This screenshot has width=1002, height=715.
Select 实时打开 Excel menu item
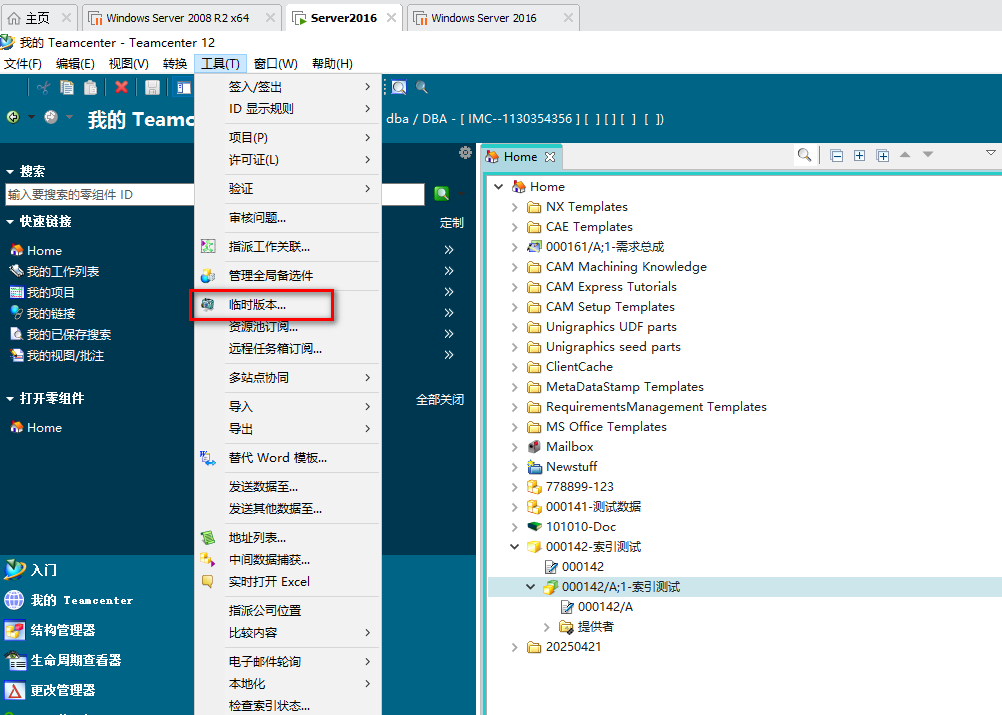click(x=288, y=581)
